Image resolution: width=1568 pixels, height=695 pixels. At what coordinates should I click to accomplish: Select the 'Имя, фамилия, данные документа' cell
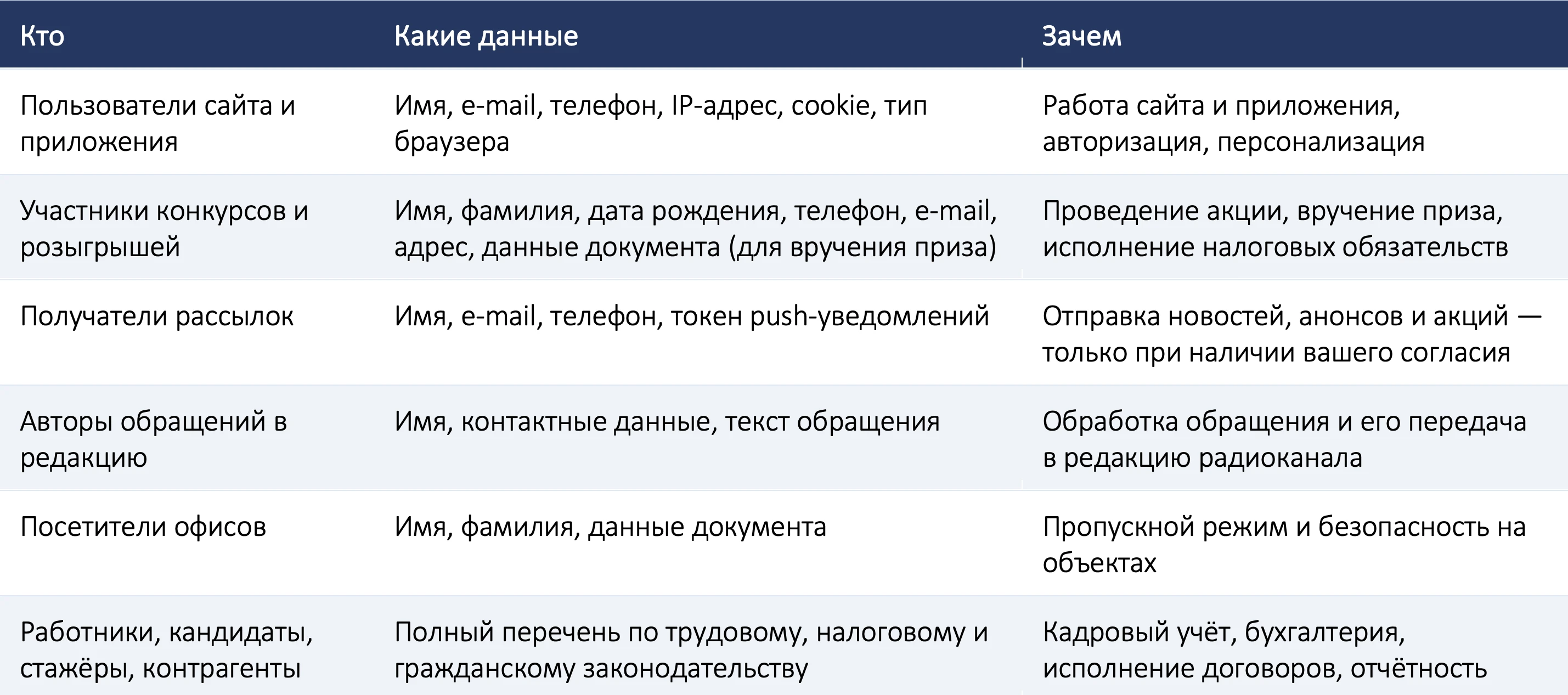click(x=697, y=544)
